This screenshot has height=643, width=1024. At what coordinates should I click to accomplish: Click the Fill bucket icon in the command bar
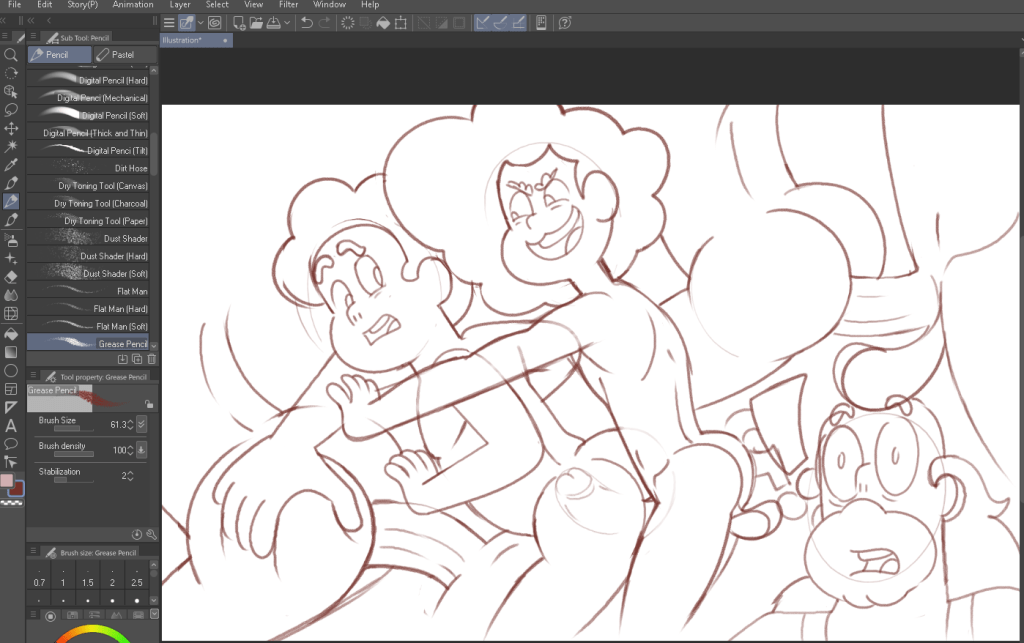tap(382, 22)
